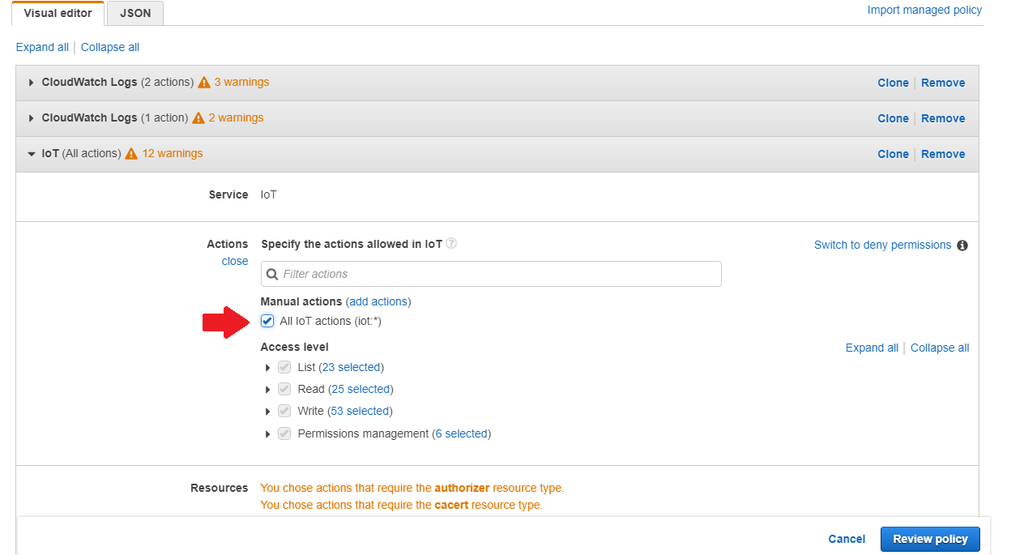This screenshot has height=555, width=1024.
Task: Open the Import managed policy link
Action: (924, 10)
